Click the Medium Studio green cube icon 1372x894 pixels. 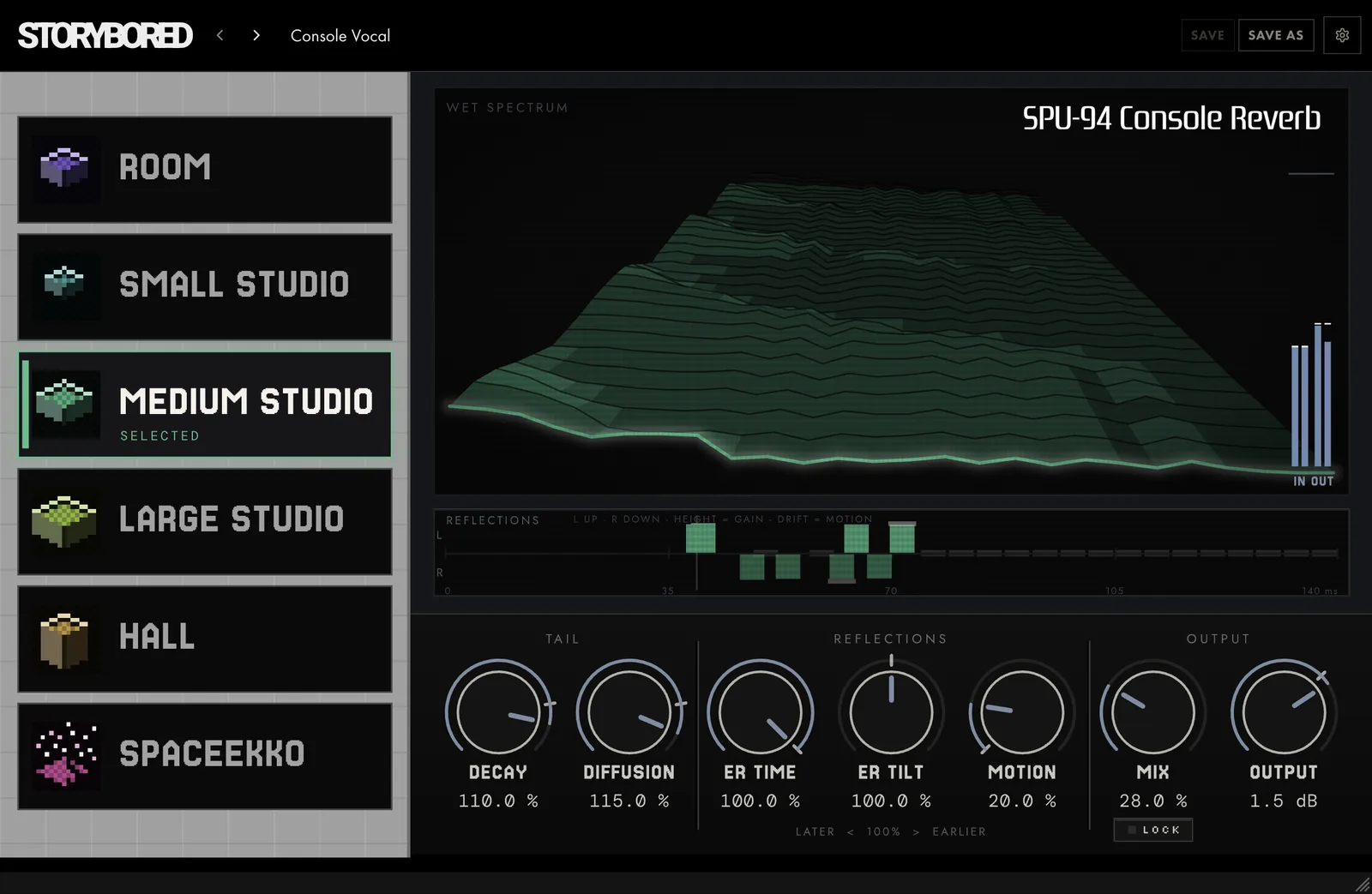64,401
